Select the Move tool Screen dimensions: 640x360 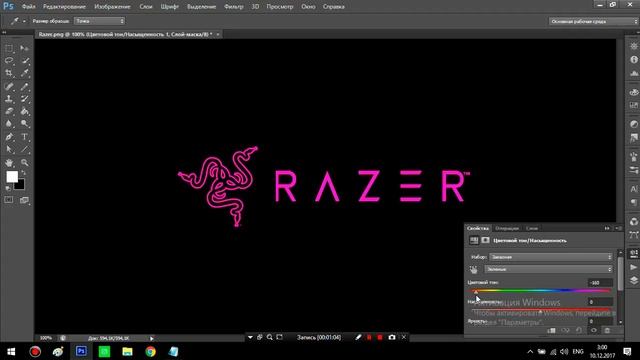(x=24, y=48)
